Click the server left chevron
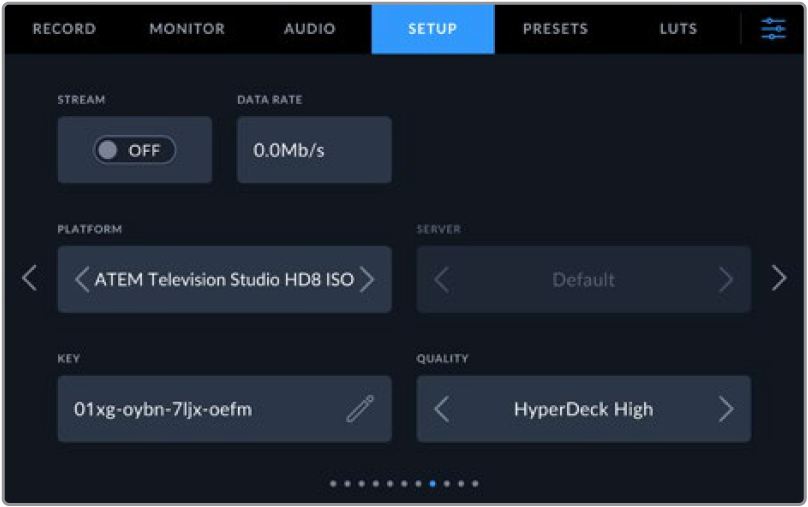The height and width of the screenshot is (507, 808). [442, 280]
